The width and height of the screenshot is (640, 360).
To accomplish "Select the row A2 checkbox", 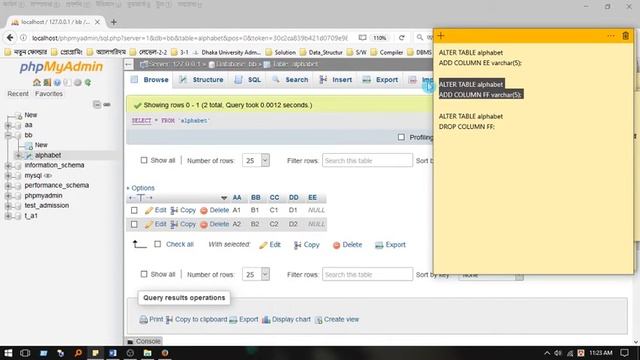I will pyautogui.click(x=134, y=224).
